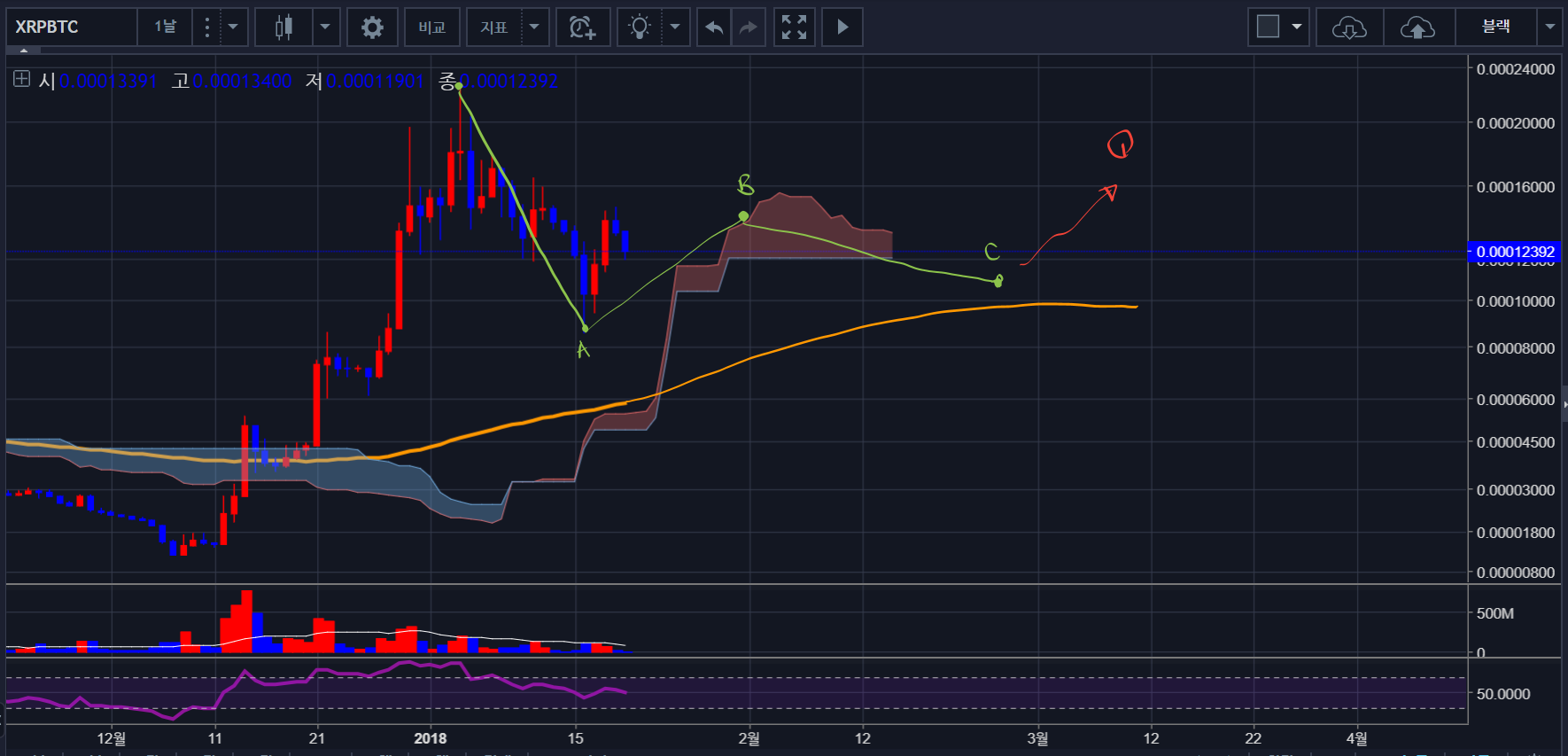1568x756 pixels.
Task: Click the XRPBTC symbol input field
Action: point(72,27)
